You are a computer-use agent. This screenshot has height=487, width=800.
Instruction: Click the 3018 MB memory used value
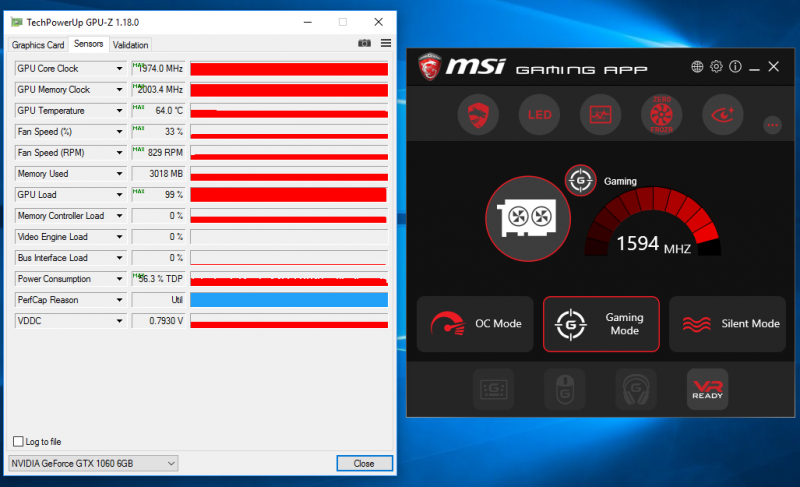tap(157, 173)
